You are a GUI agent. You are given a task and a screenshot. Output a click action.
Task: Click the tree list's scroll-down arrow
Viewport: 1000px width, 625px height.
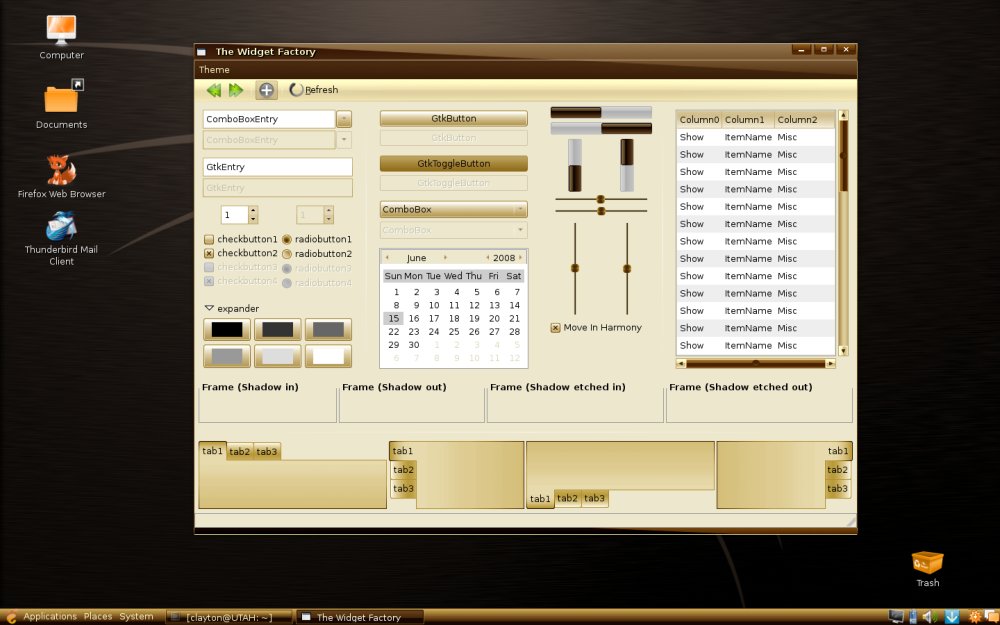[843, 350]
